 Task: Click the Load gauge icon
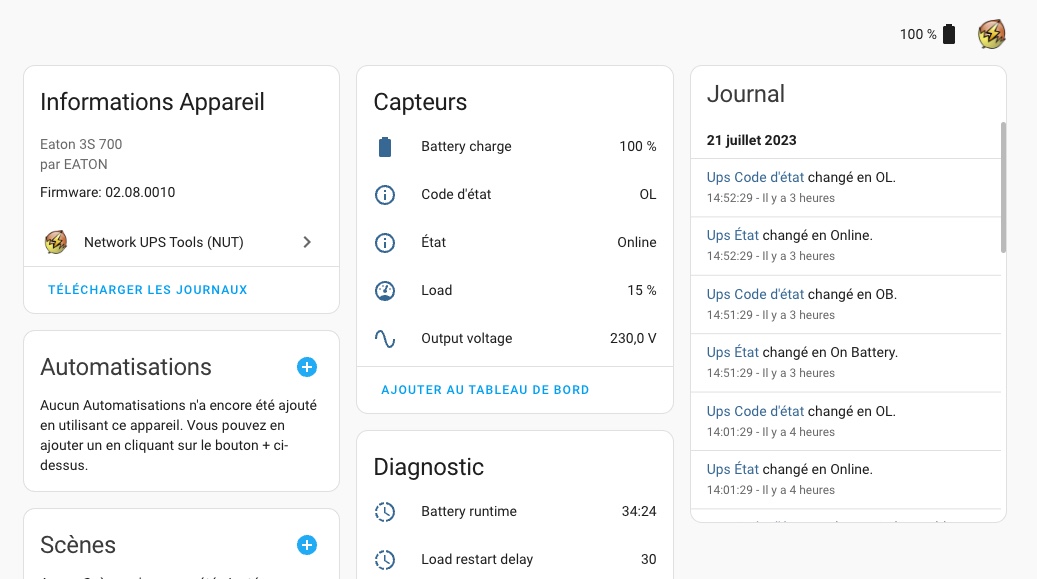[x=385, y=290]
